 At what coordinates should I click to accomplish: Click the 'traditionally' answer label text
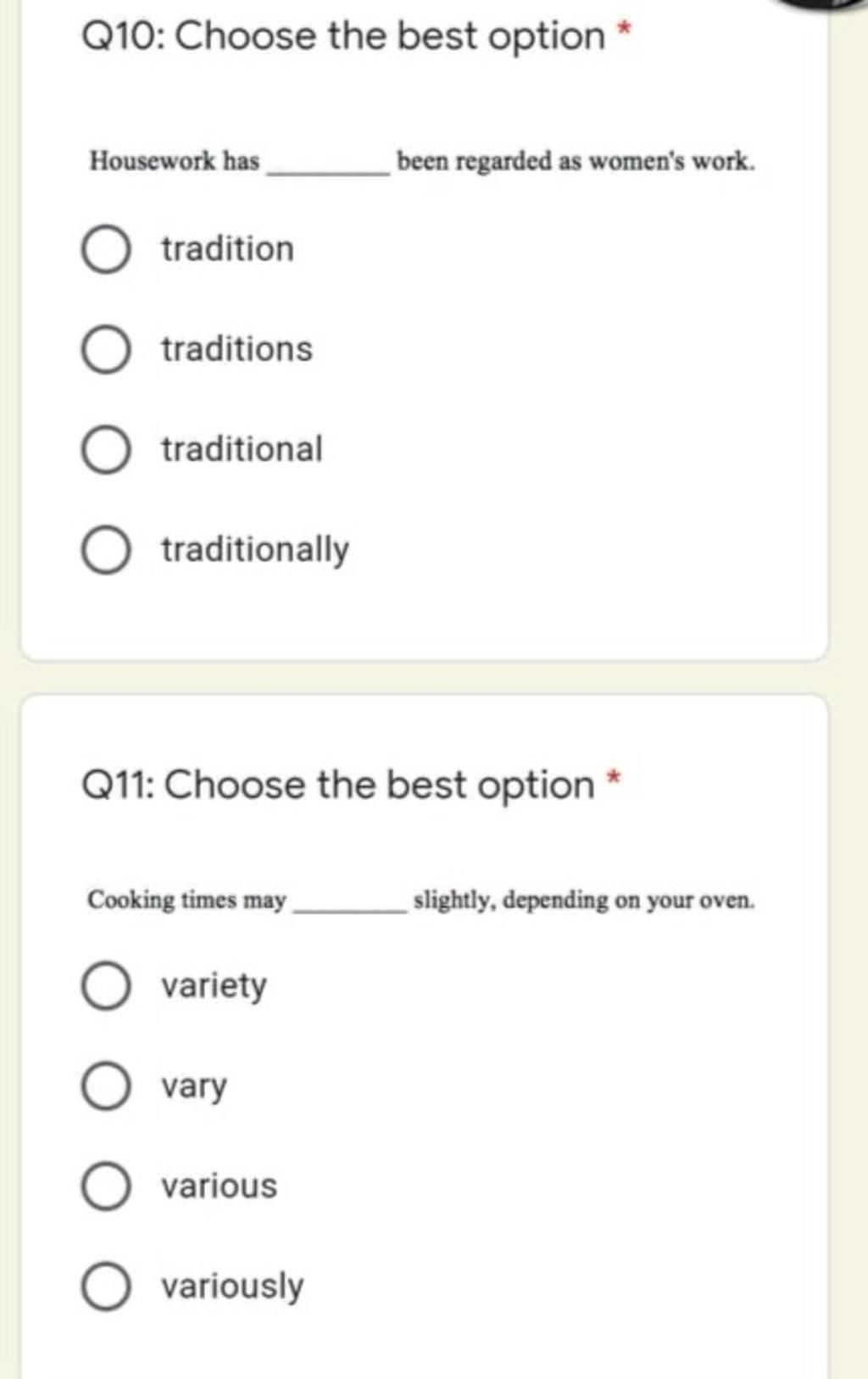pos(255,550)
